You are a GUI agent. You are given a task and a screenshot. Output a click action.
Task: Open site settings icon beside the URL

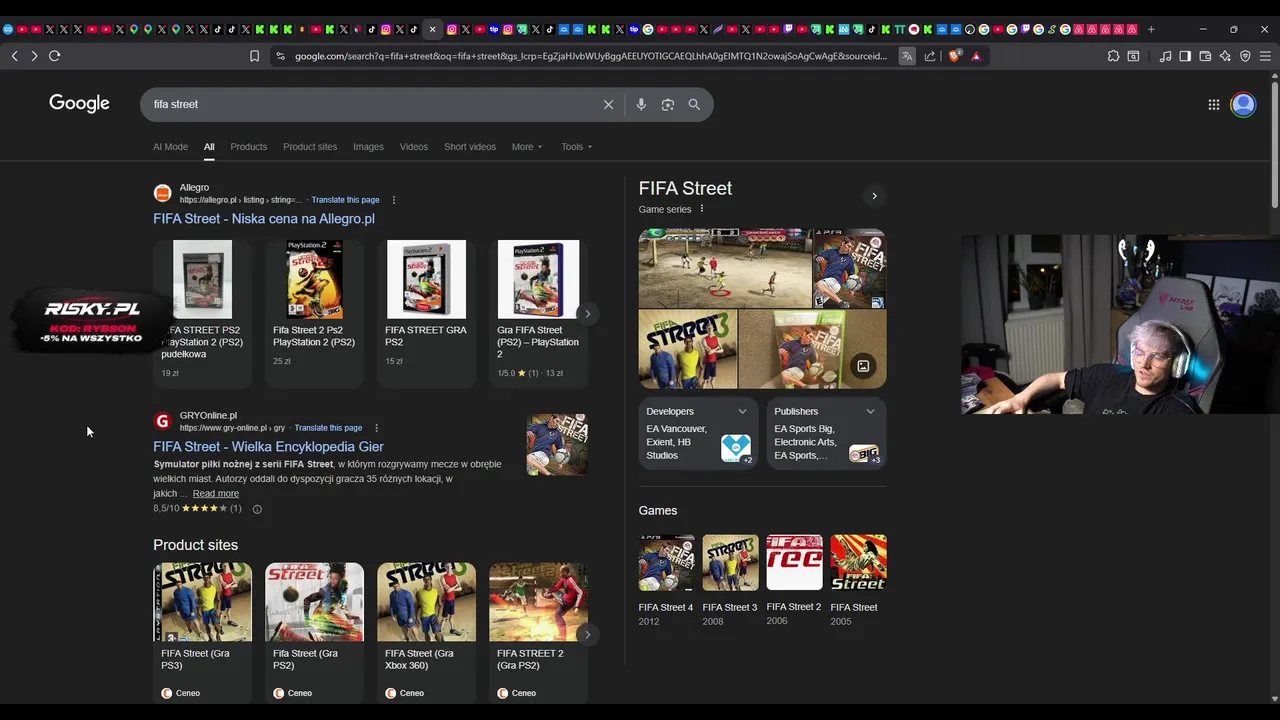click(280, 56)
